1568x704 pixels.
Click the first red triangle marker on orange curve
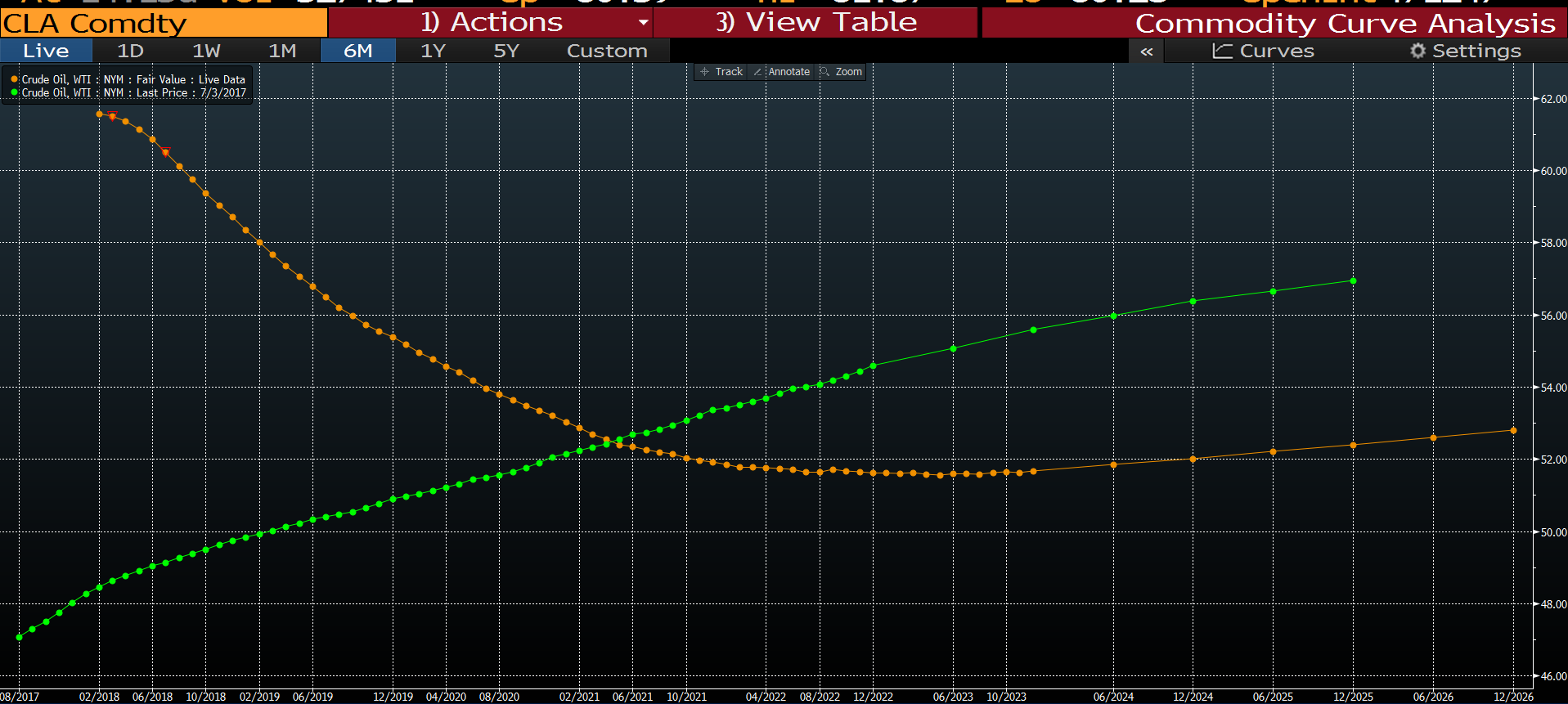click(112, 115)
